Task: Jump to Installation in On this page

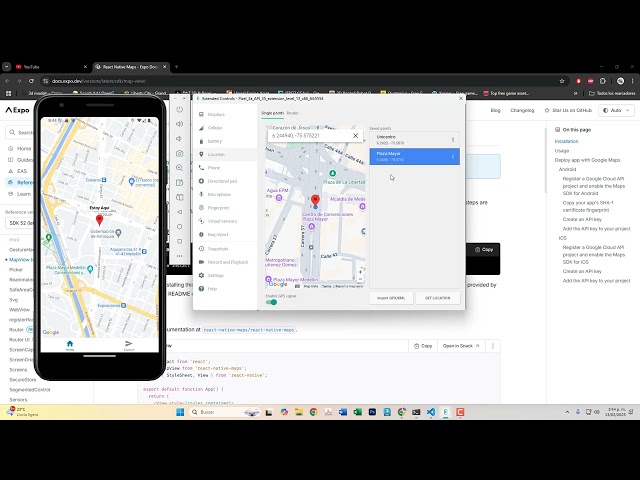Action: pos(566,141)
